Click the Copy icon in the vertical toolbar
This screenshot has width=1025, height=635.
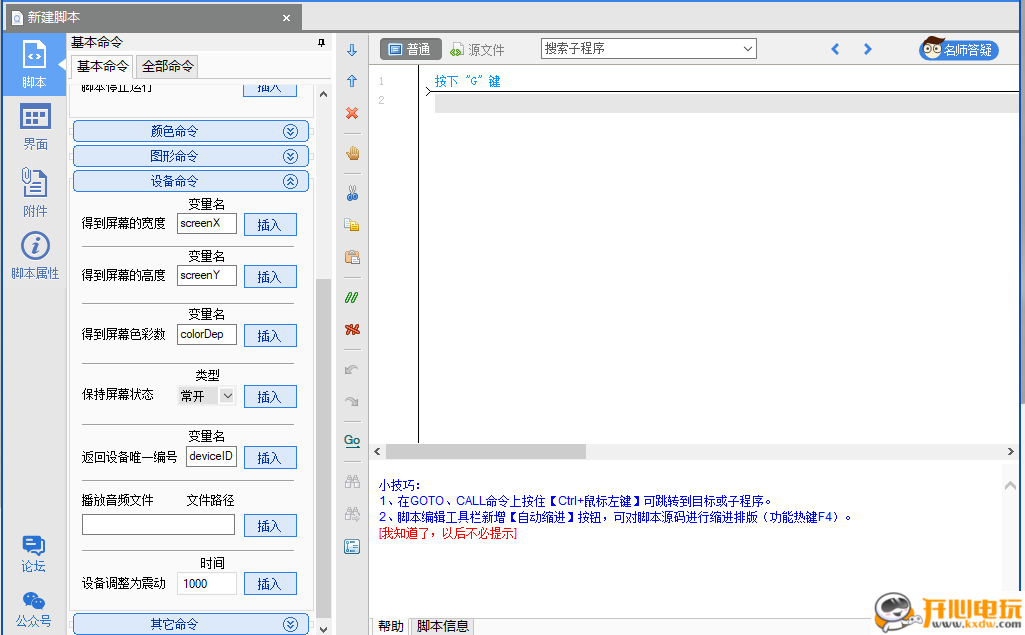(x=351, y=225)
